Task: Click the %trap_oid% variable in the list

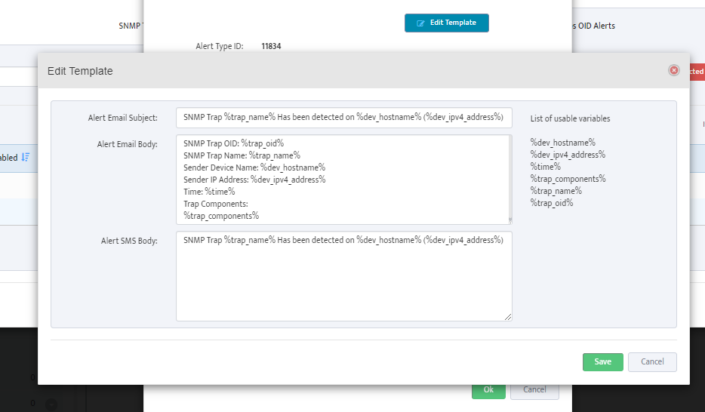Action: [x=551, y=203]
